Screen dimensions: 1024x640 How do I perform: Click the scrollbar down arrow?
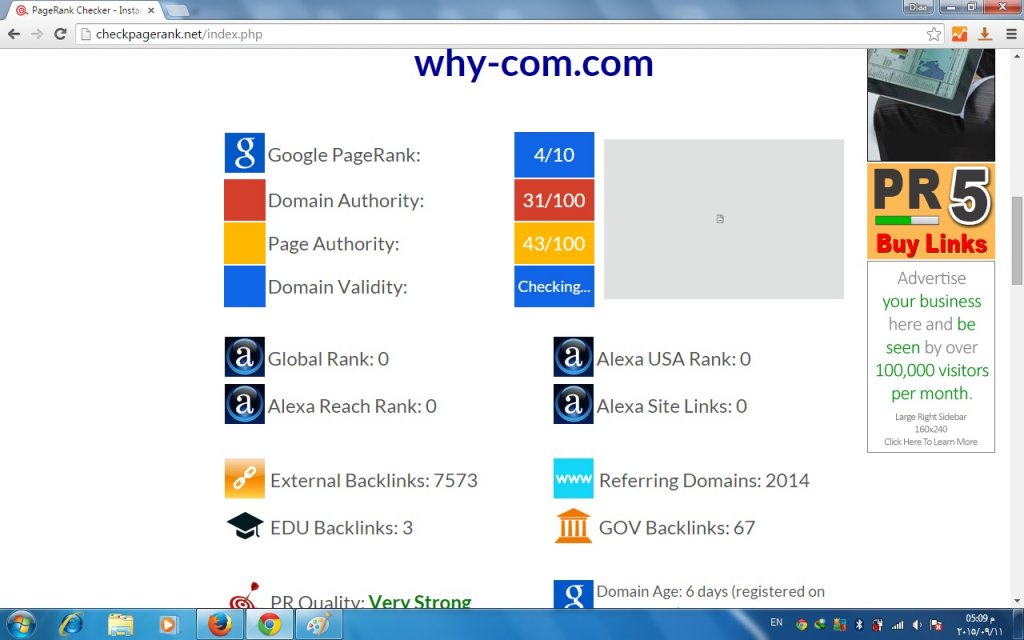coord(1017,601)
